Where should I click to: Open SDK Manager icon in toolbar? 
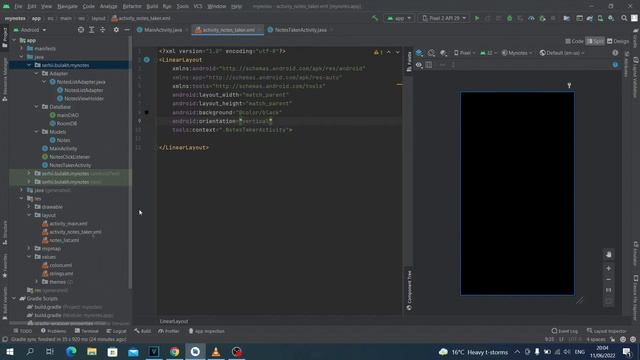611,18
